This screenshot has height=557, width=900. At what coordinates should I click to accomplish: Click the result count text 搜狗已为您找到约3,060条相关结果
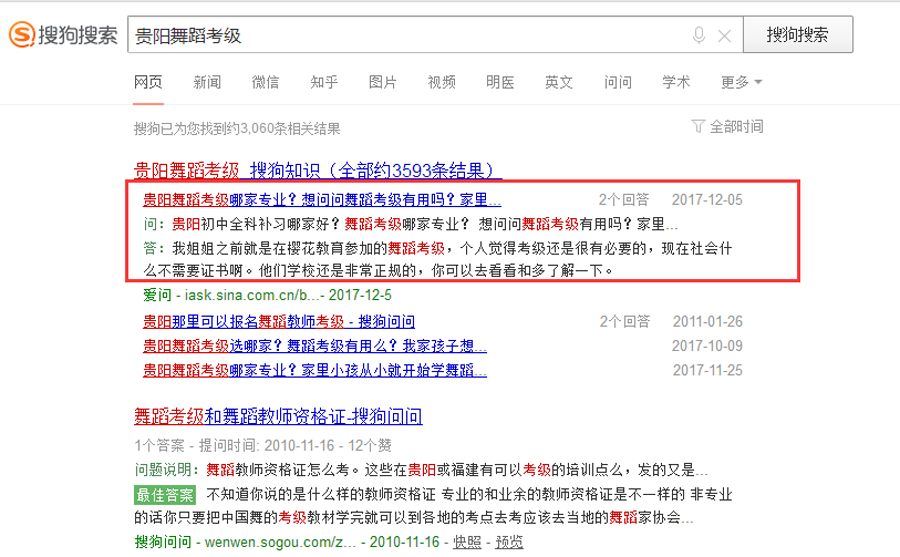[x=237, y=129]
